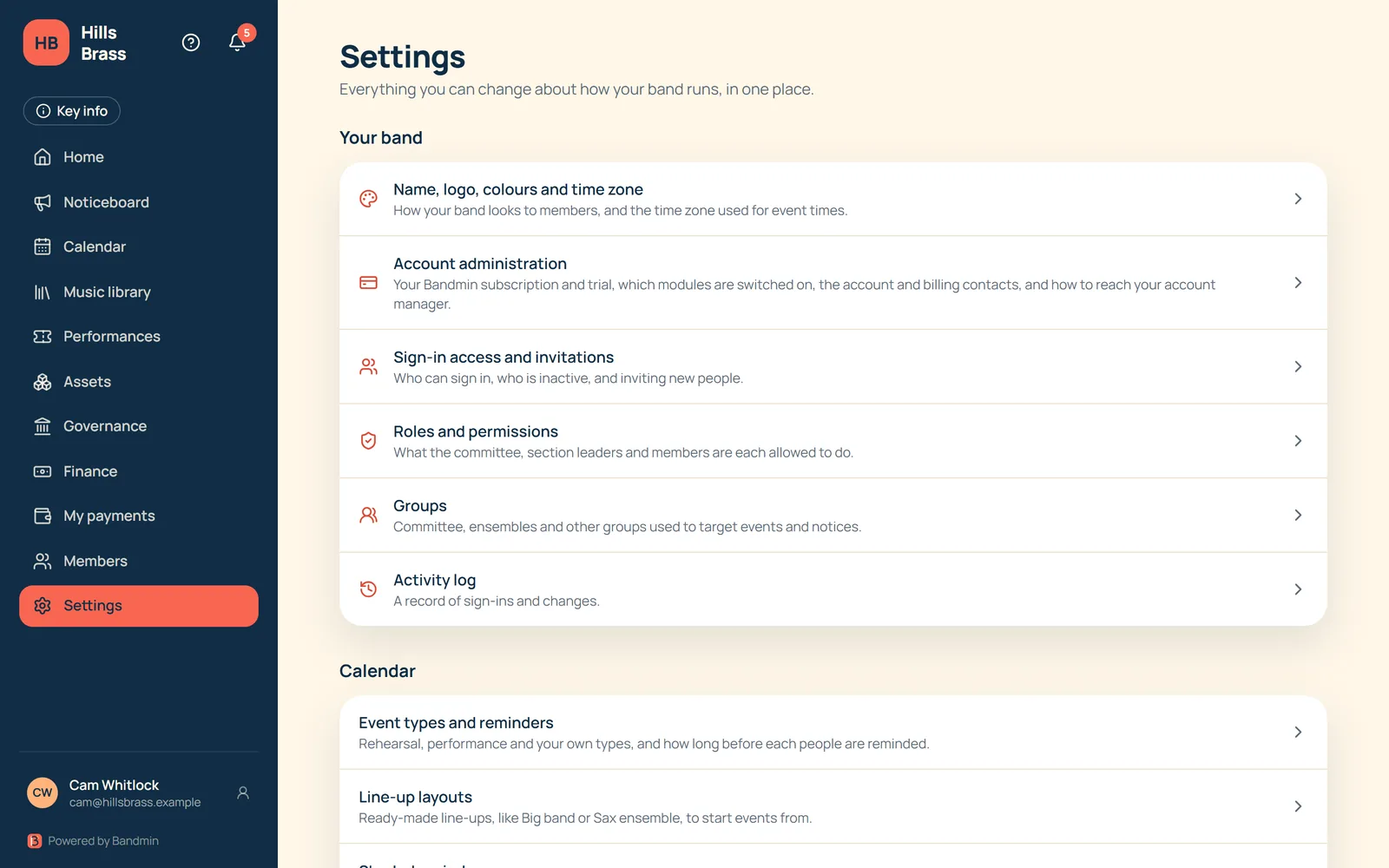Go to Noticeboard in the sidebar
Image resolution: width=1389 pixels, height=868 pixels.
pyautogui.click(x=139, y=202)
